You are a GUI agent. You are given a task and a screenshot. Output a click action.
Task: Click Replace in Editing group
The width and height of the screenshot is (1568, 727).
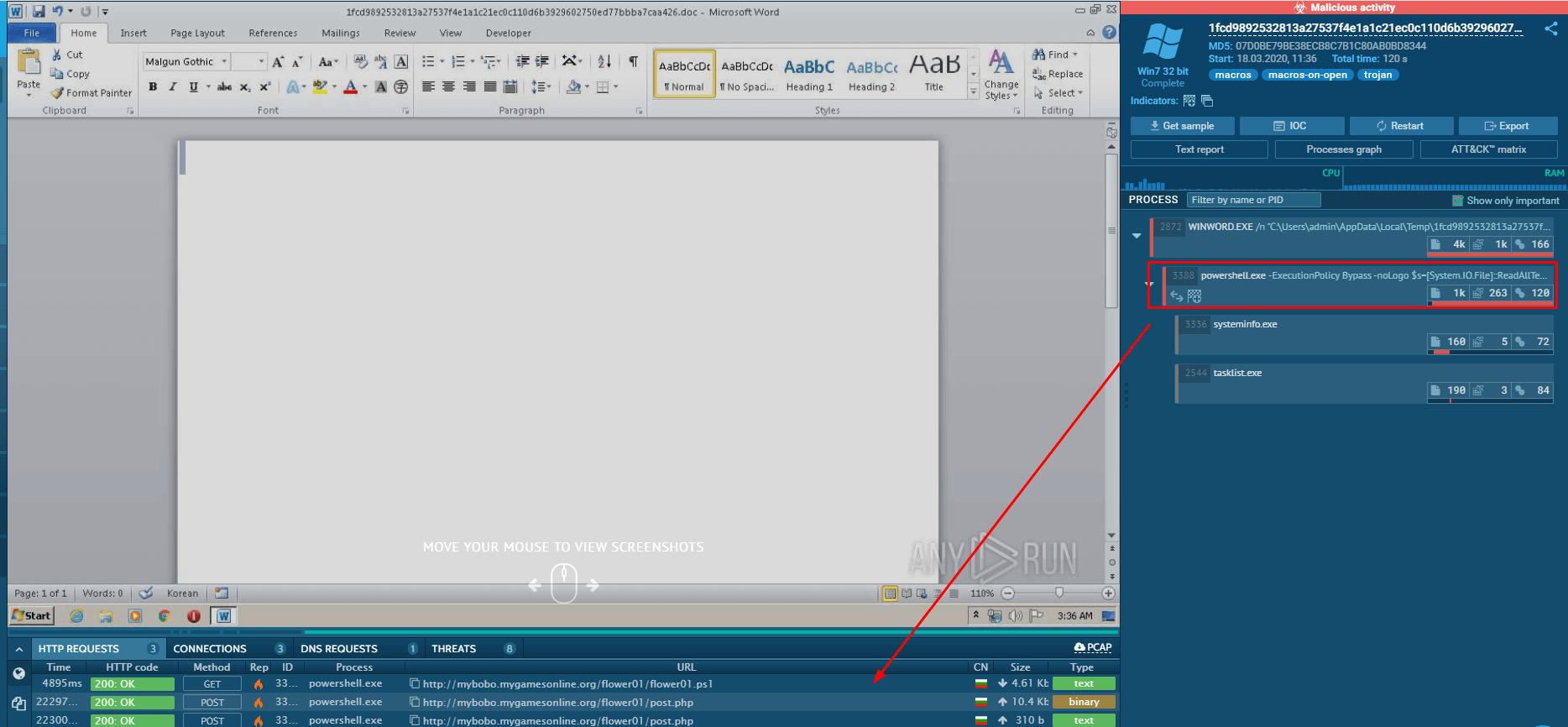1058,74
